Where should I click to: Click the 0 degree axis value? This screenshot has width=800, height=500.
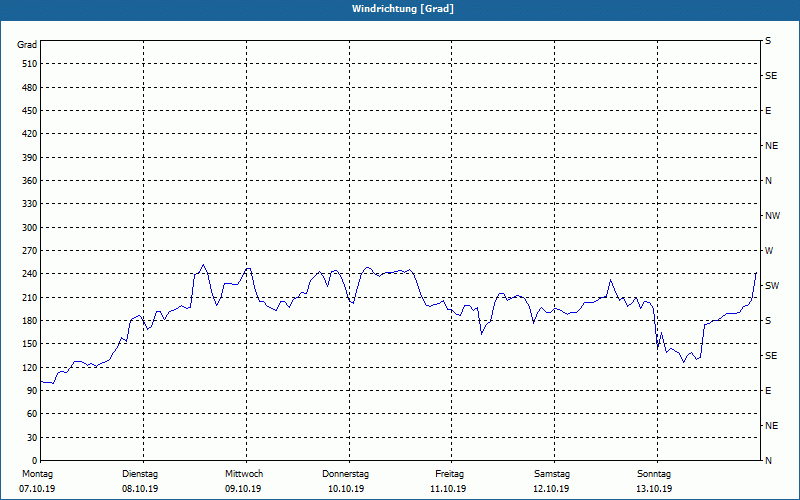click(34, 461)
